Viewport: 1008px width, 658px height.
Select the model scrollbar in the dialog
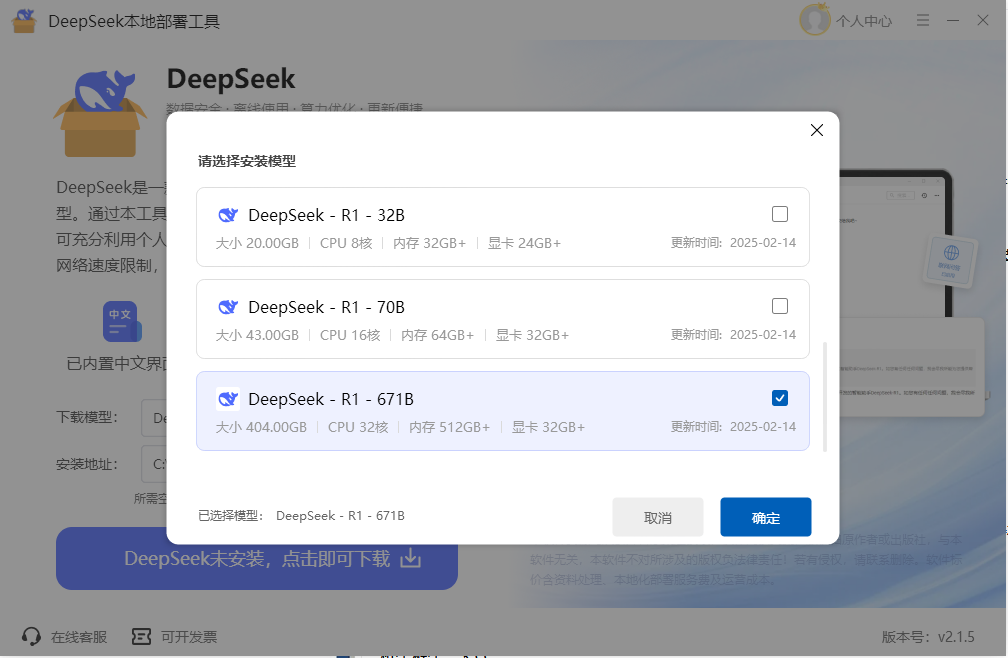pos(825,397)
